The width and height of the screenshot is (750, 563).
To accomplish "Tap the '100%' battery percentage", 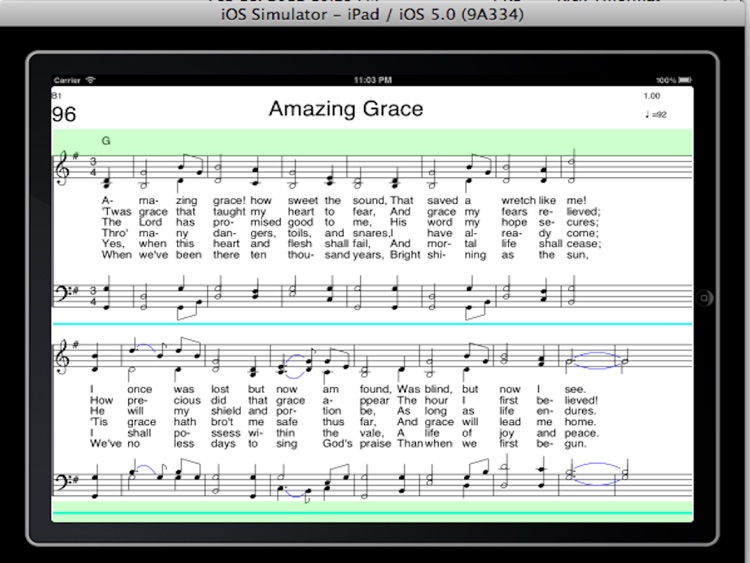I will [666, 80].
